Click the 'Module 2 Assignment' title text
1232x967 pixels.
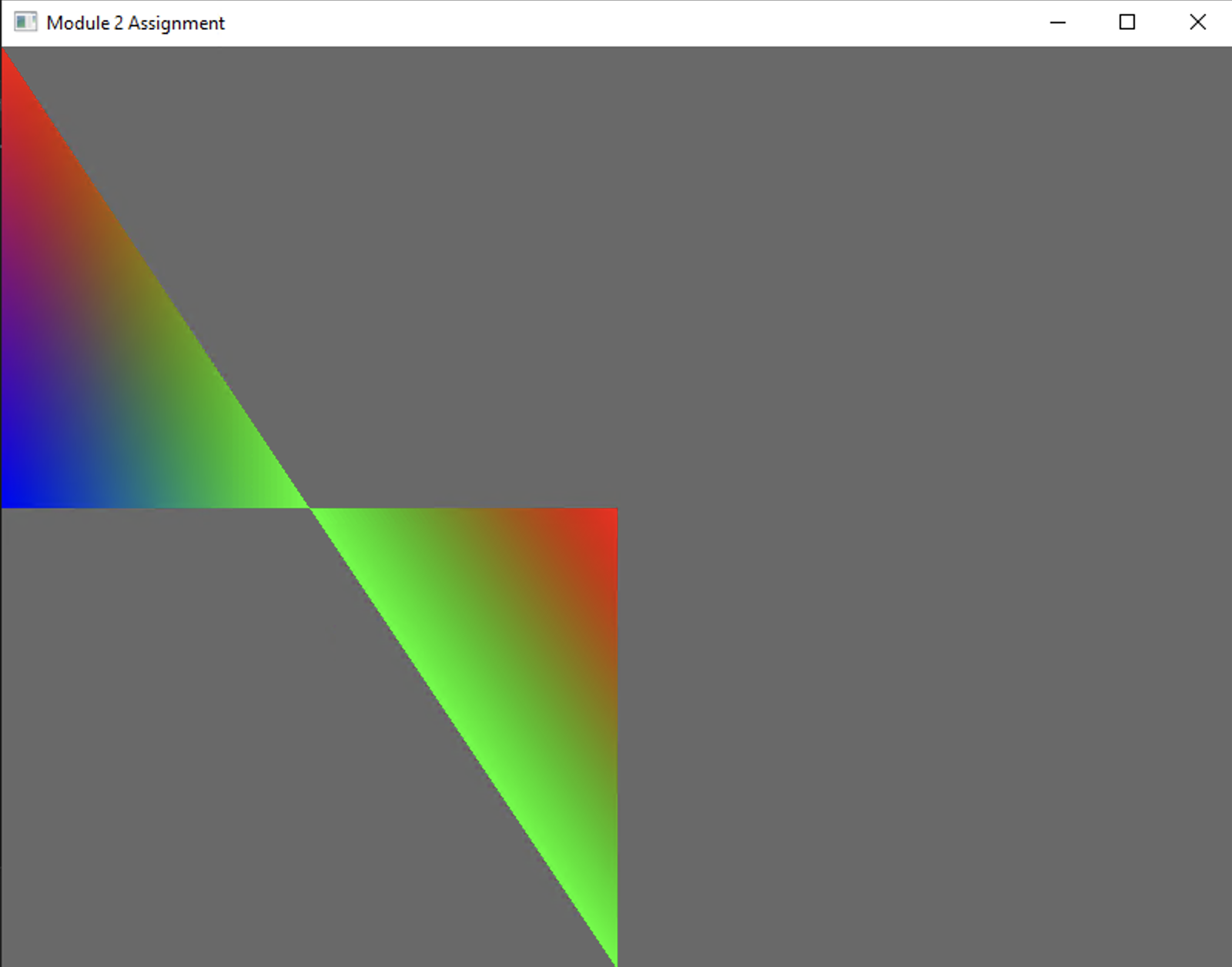[136, 23]
